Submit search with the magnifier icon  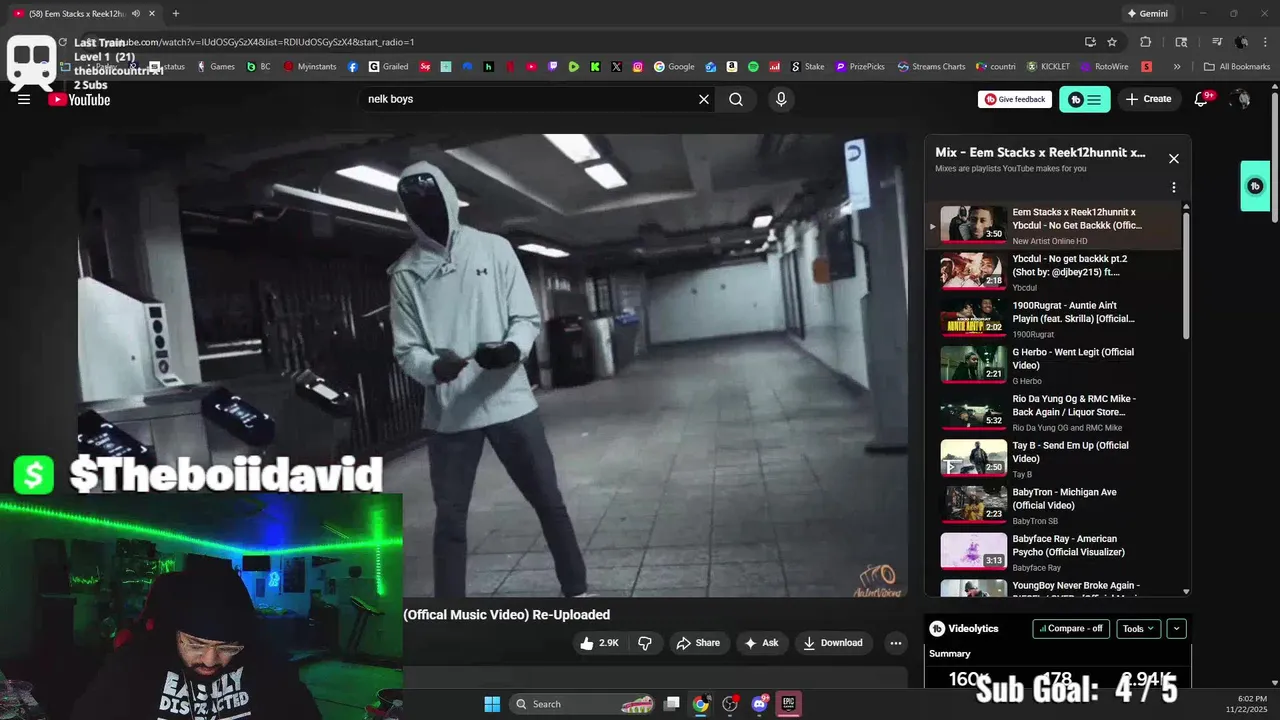pyautogui.click(x=736, y=99)
